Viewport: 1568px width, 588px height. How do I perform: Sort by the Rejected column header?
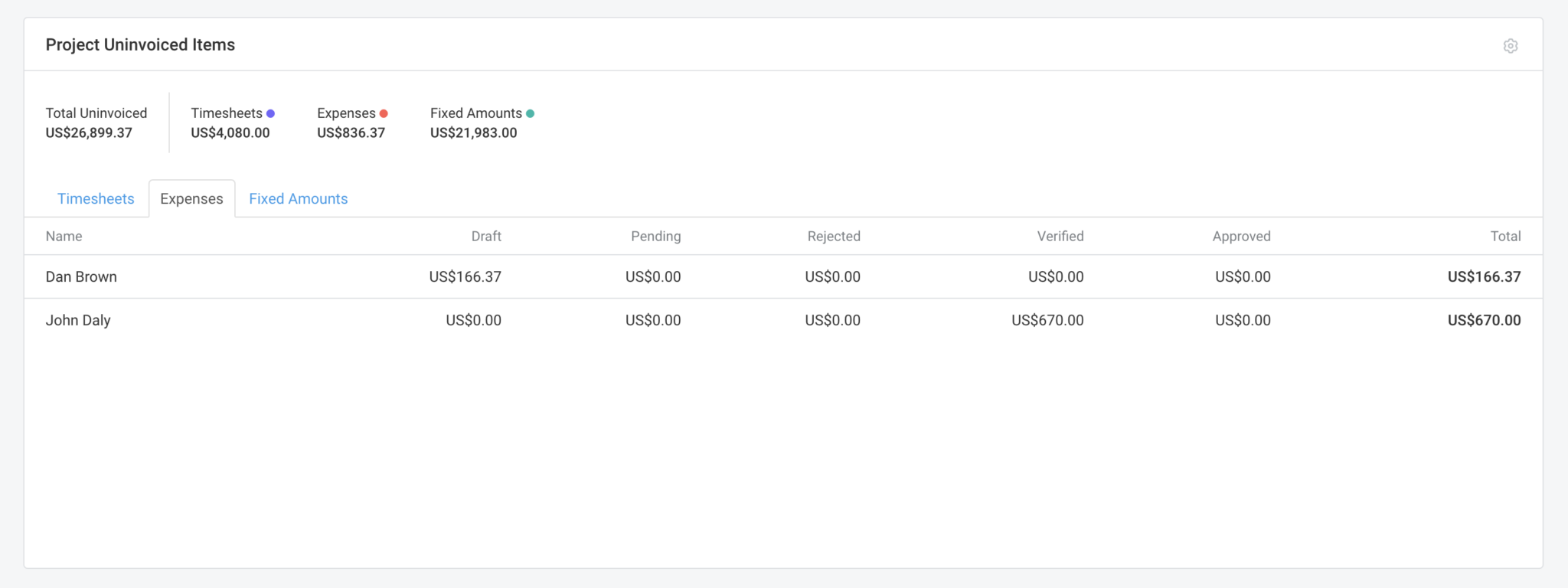(x=834, y=236)
